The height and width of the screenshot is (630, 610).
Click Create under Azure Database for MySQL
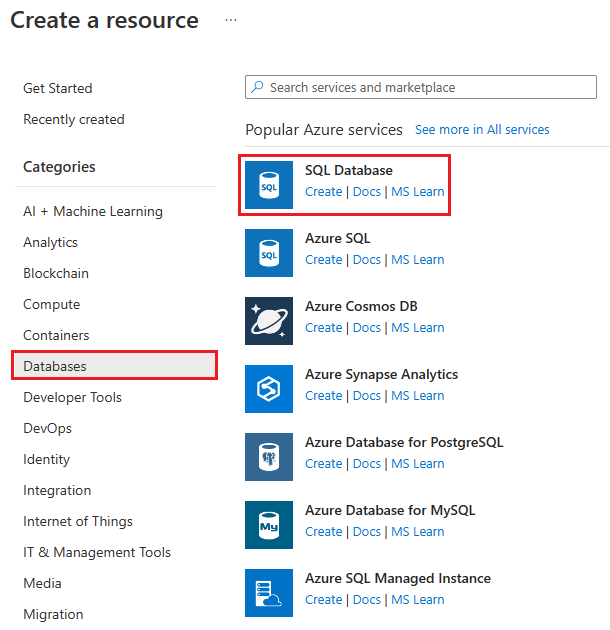click(323, 532)
